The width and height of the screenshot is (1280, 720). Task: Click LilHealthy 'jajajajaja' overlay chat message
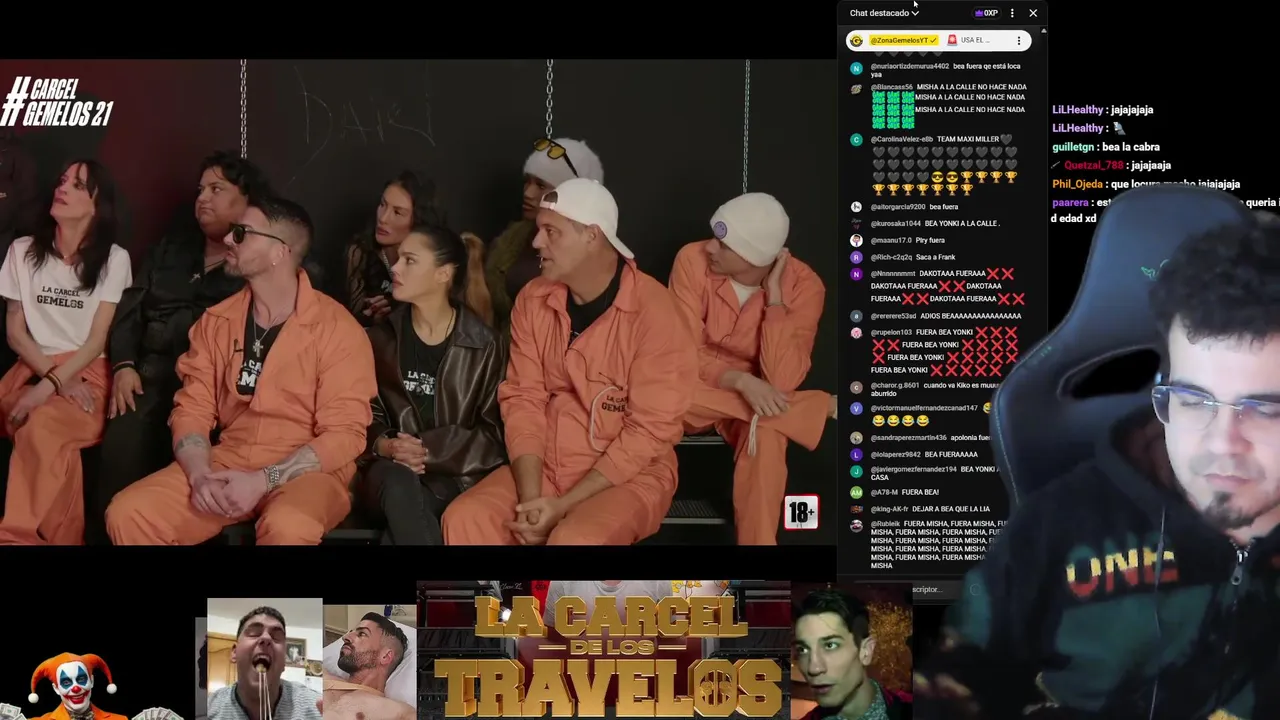pyautogui.click(x=1103, y=110)
